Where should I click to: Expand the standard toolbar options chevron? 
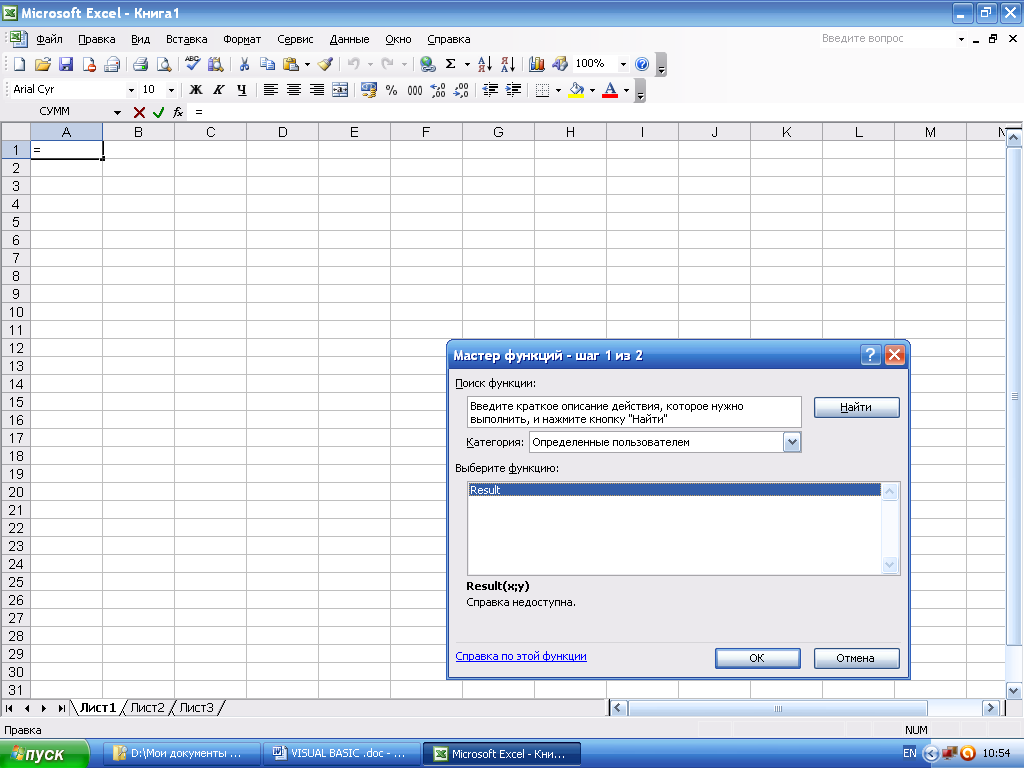[661, 65]
